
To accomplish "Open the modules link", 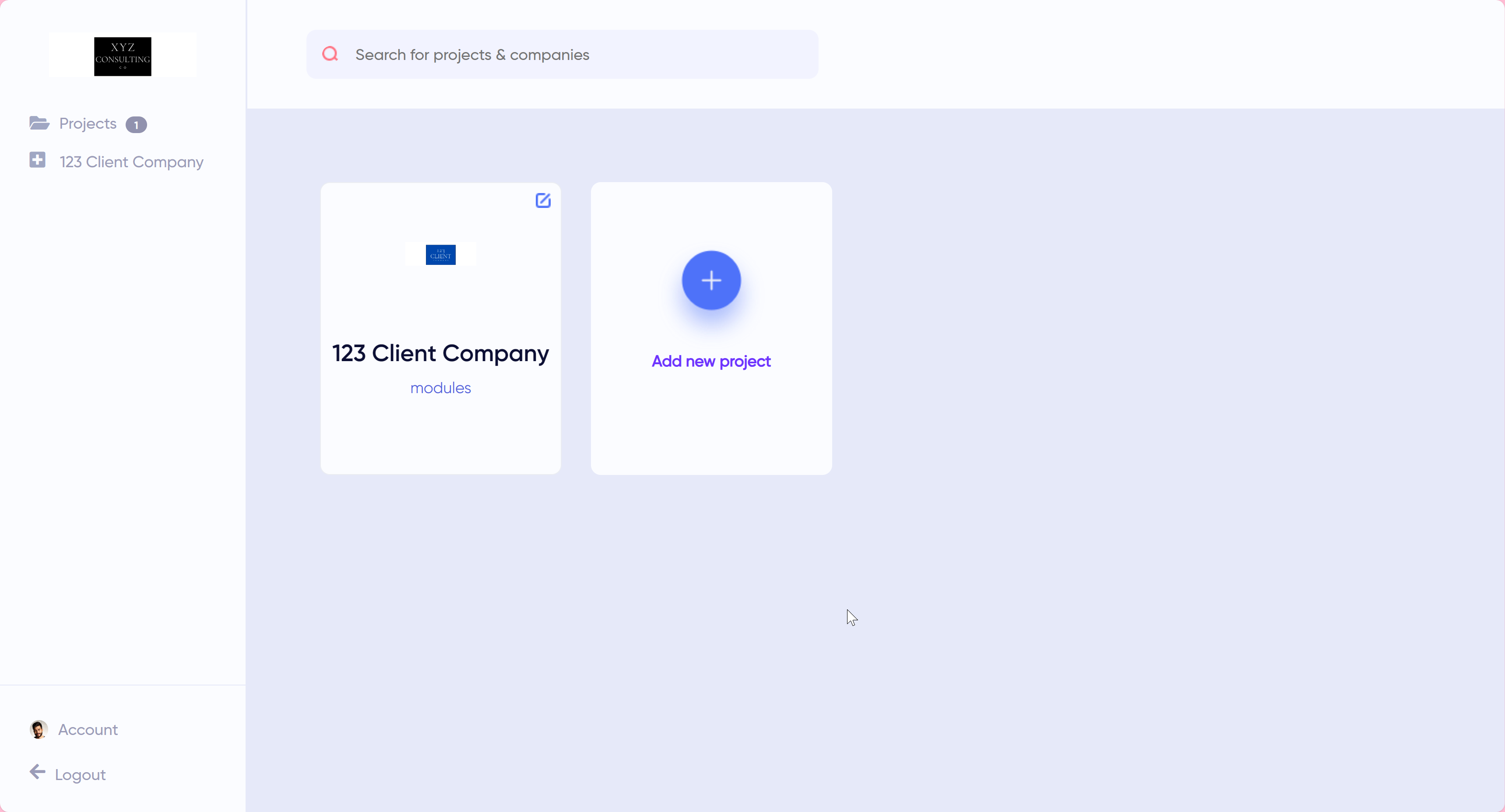I will tap(440, 387).
